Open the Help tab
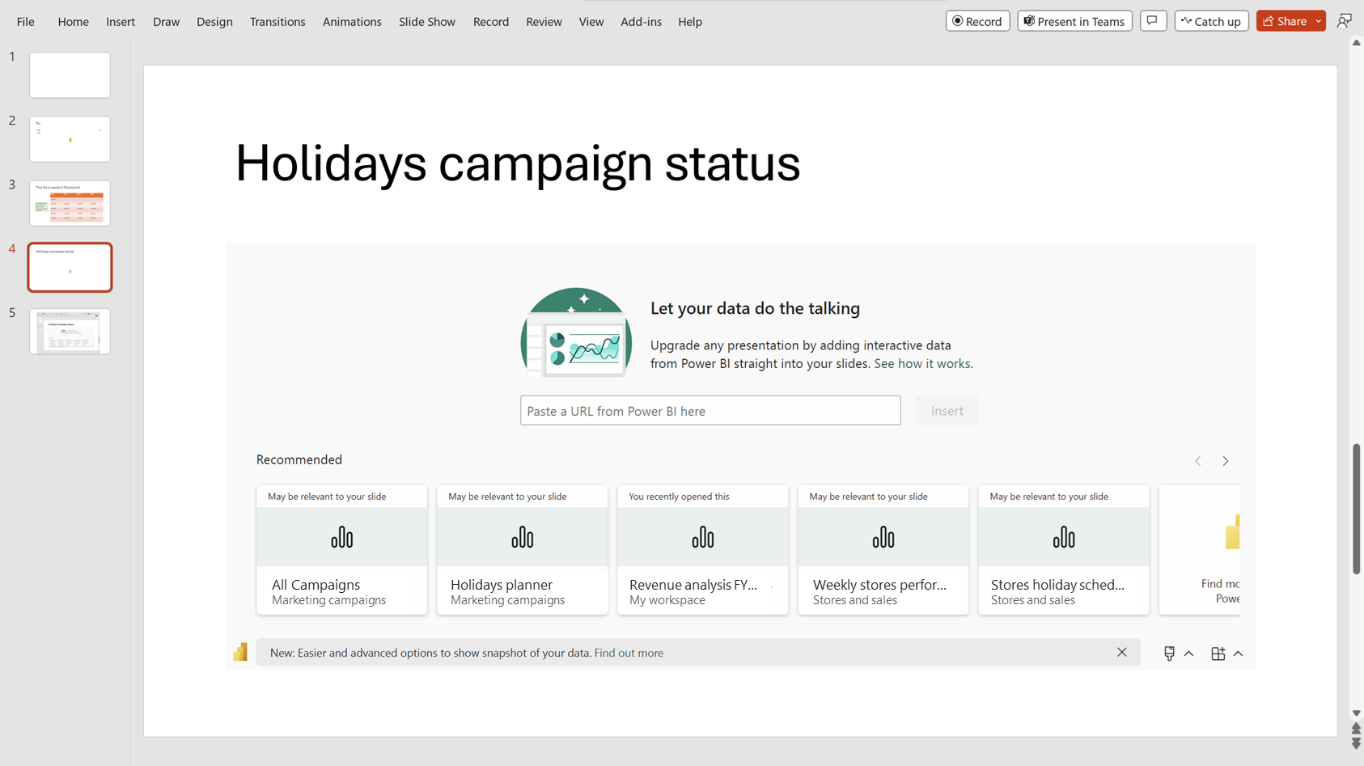 pos(690,21)
